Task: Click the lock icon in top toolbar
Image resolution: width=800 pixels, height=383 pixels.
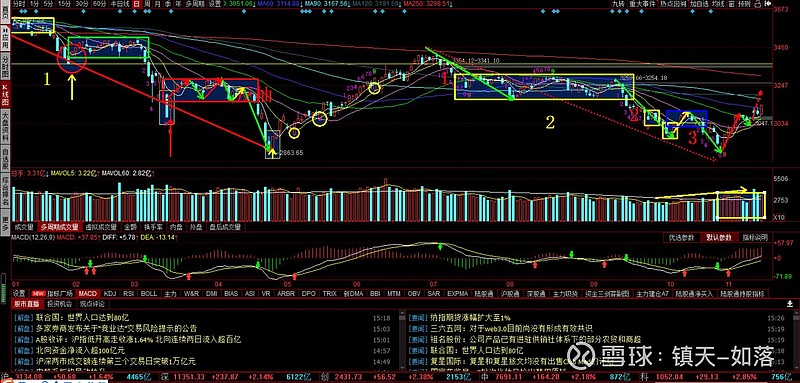Action: [758, 4]
